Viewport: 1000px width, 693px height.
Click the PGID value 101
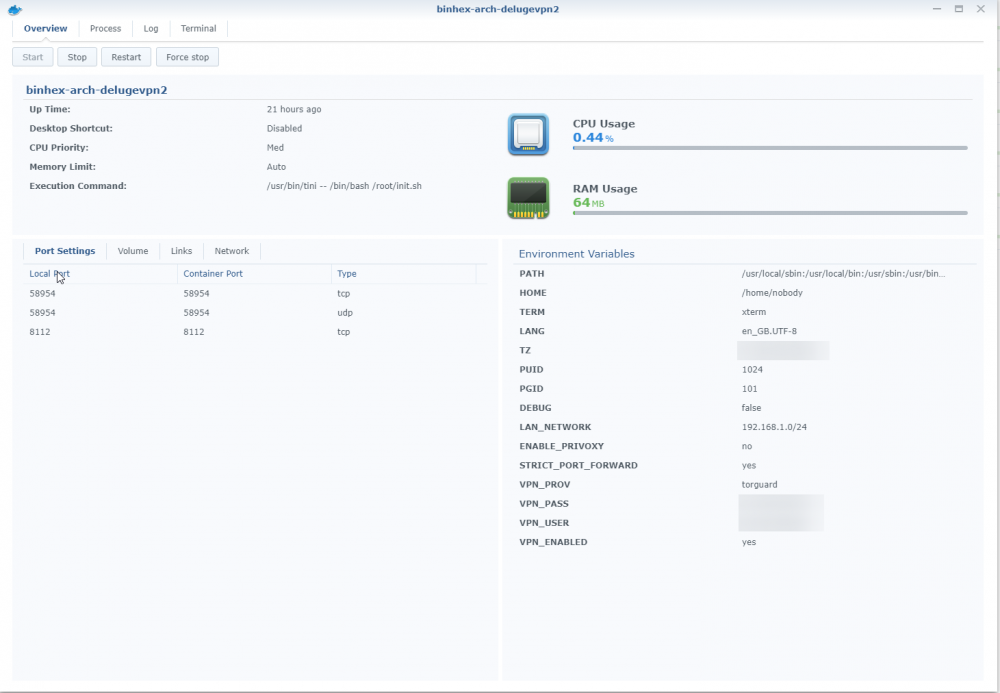pyautogui.click(x=749, y=389)
